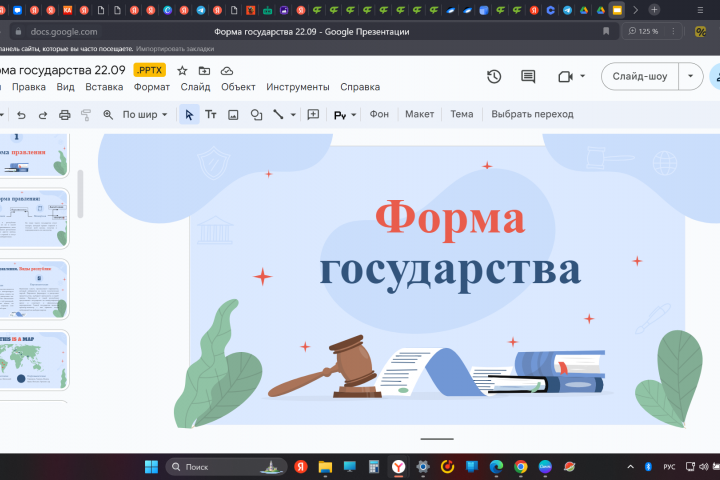Viewport: 720px width, 480px height.
Task: Click the .PPTX format badge
Action: coord(150,70)
